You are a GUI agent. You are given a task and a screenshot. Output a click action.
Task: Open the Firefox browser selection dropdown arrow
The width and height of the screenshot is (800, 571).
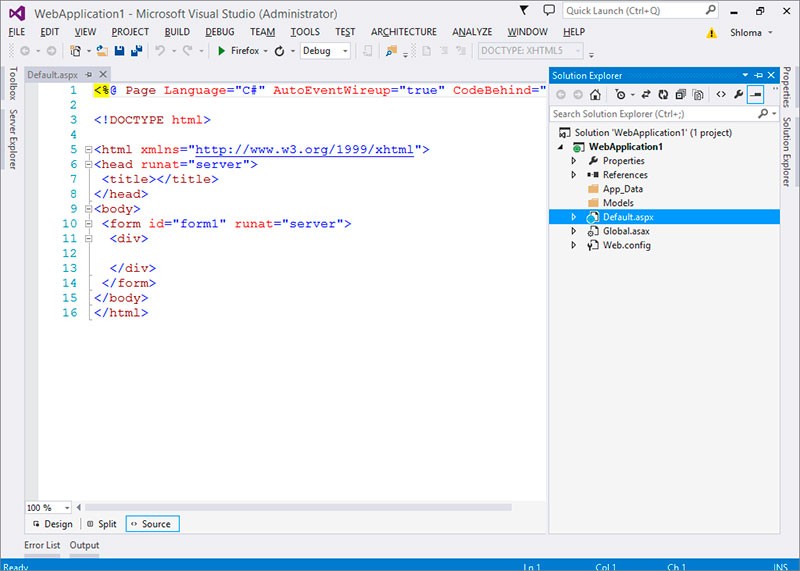(x=266, y=51)
